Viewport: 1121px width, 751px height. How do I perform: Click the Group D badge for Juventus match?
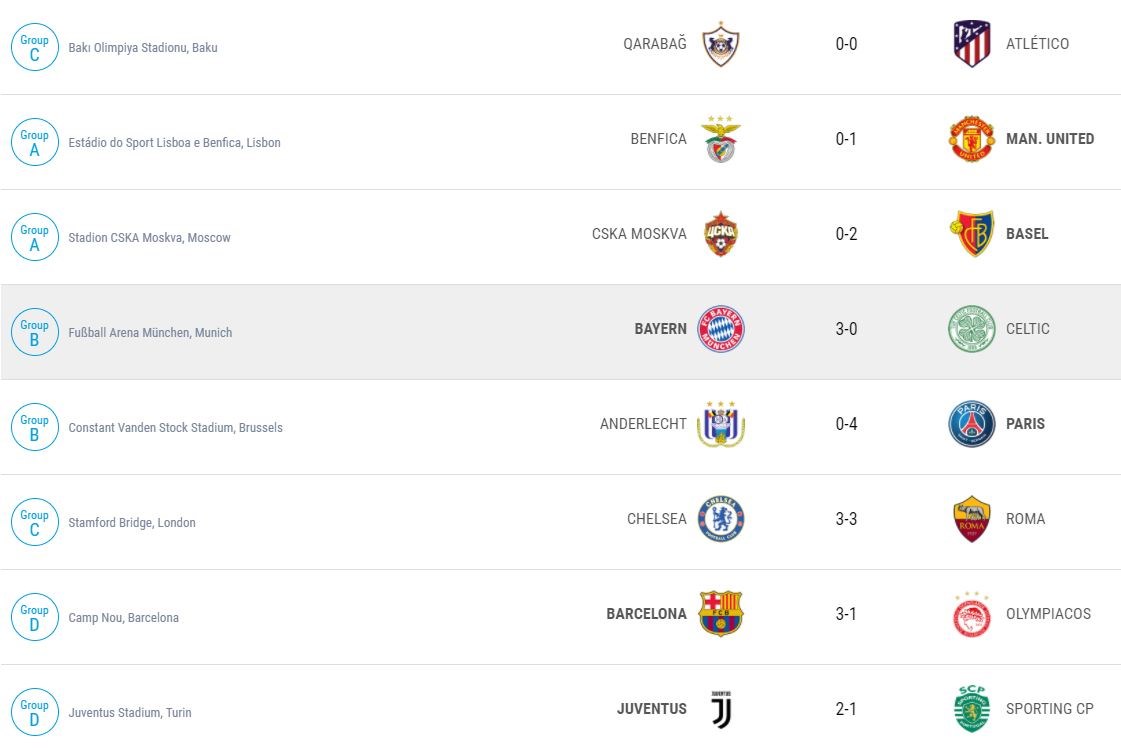click(x=35, y=712)
